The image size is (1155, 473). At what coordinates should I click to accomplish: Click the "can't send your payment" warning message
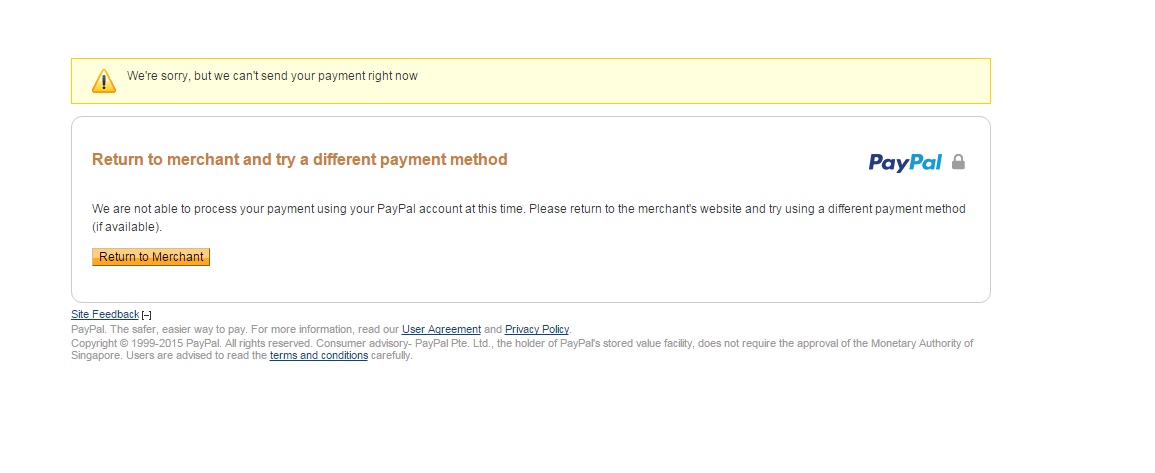[272, 76]
